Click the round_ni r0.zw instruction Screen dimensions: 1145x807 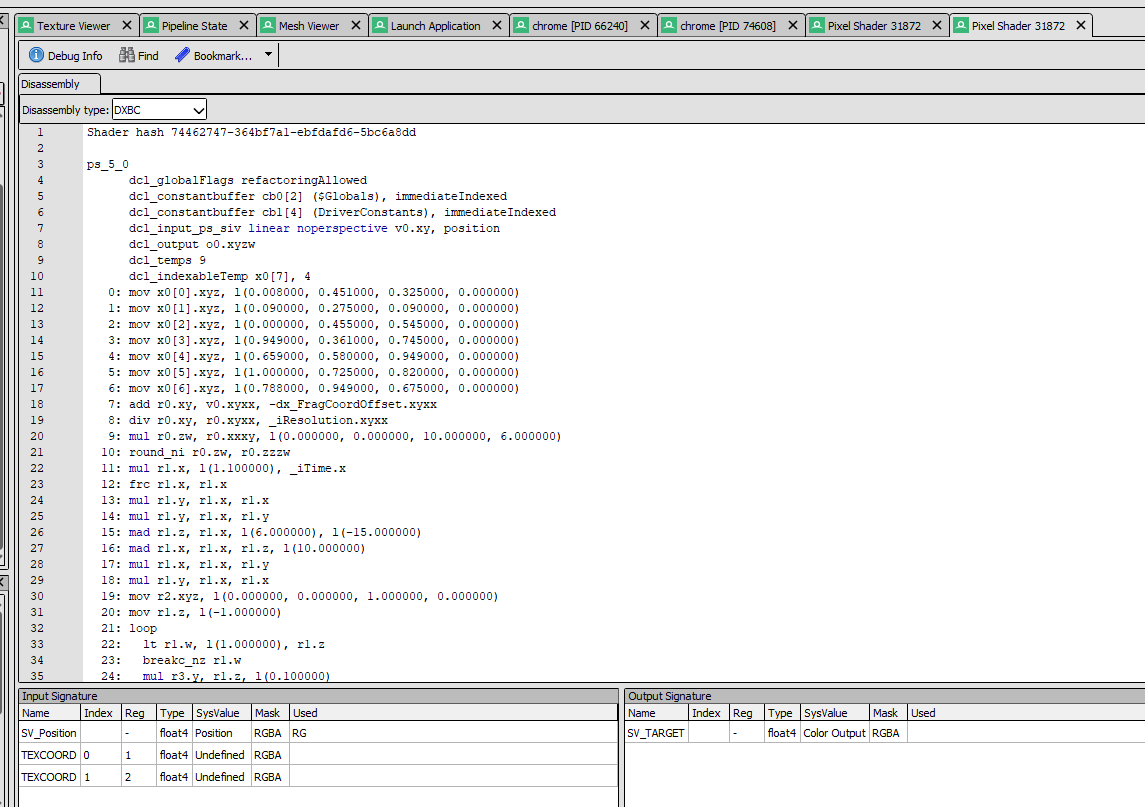(210, 452)
